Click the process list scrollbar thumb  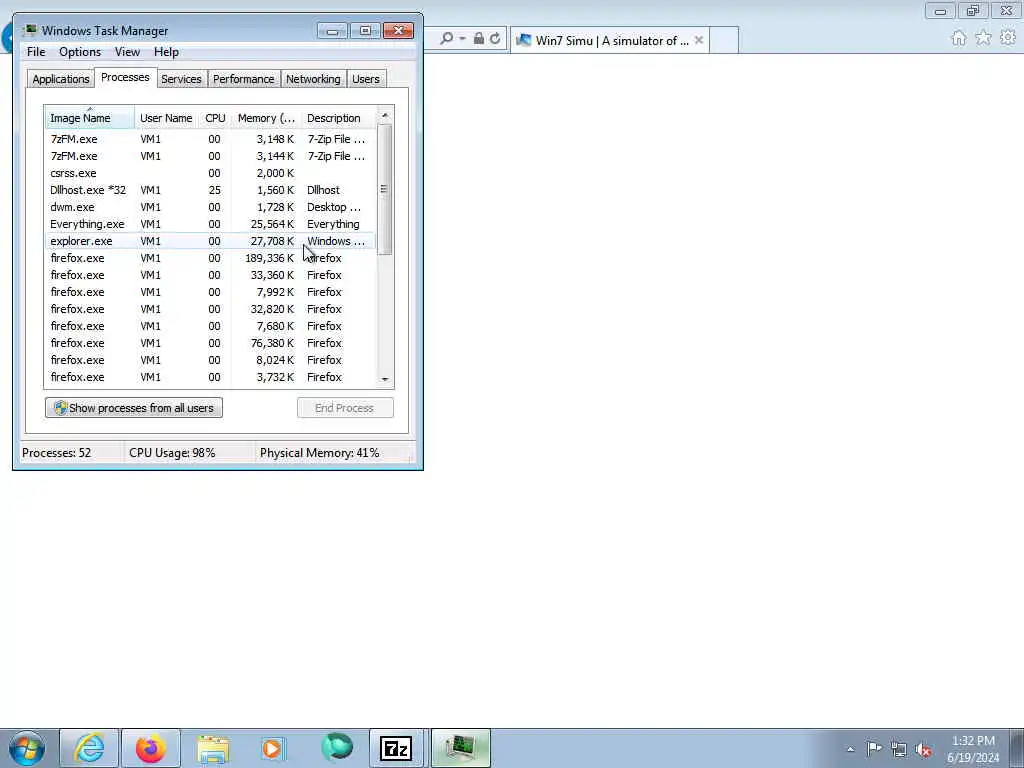[x=384, y=189]
